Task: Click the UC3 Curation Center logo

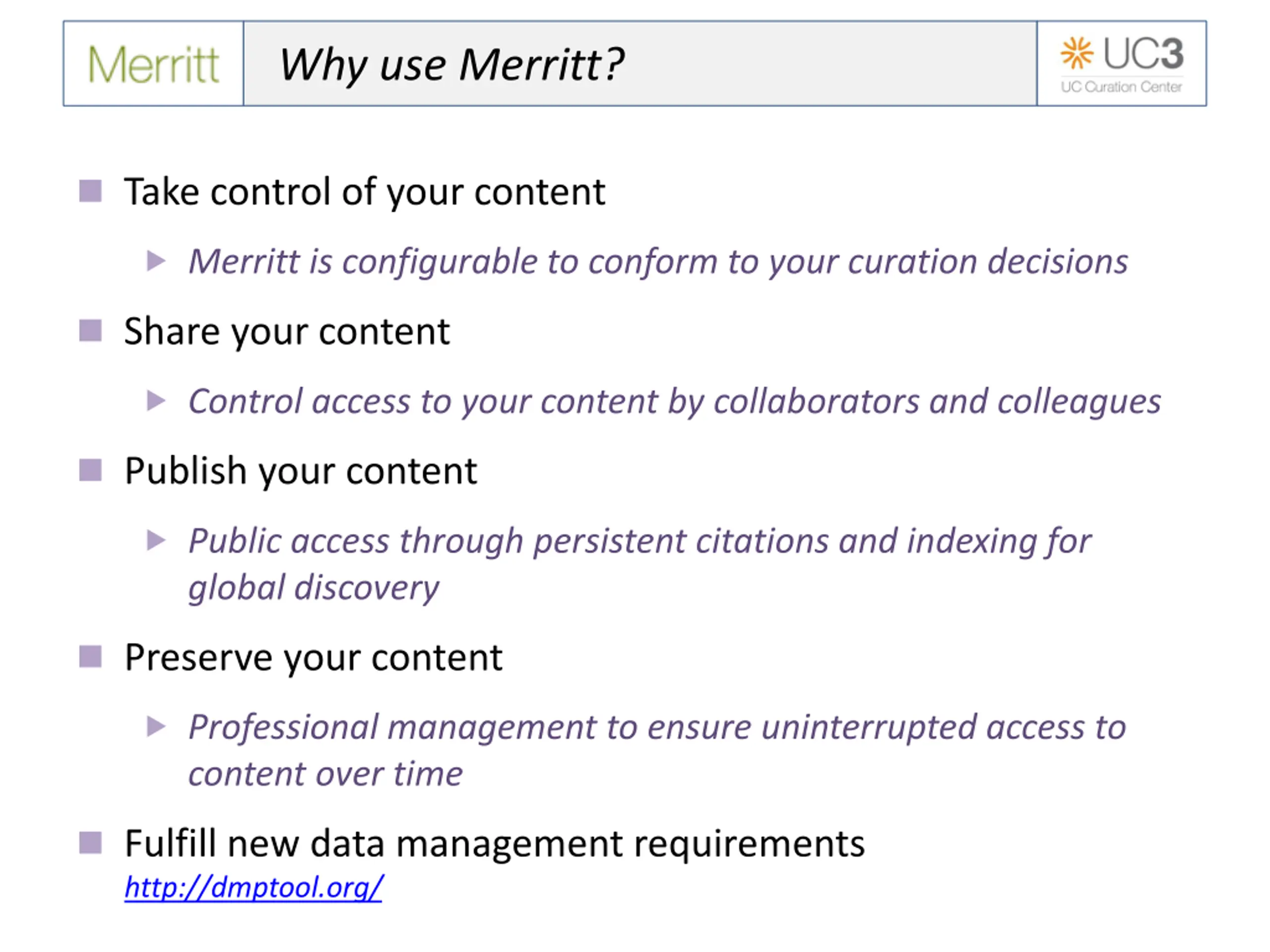Action: [x=1121, y=64]
